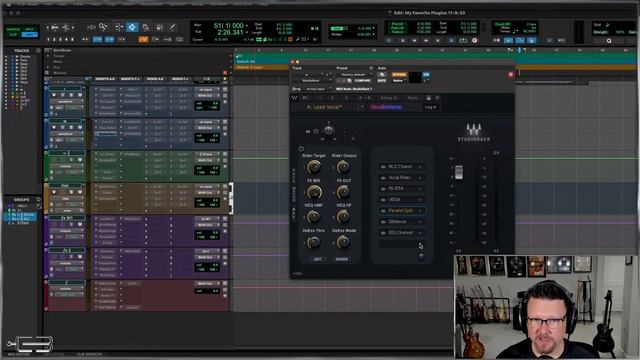Click the input gain knob at top of StudioRack

pos(328,130)
